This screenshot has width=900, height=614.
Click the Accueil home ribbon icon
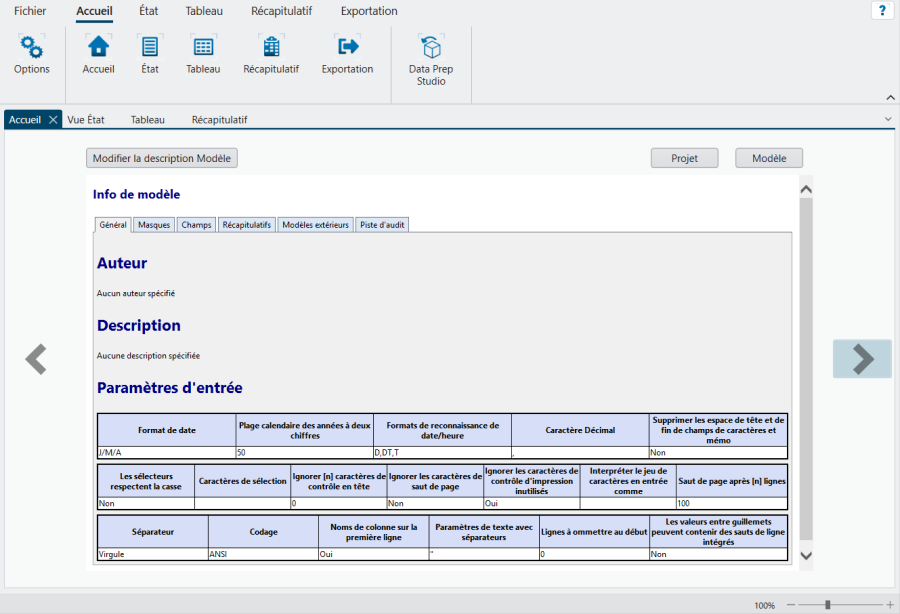(98, 47)
